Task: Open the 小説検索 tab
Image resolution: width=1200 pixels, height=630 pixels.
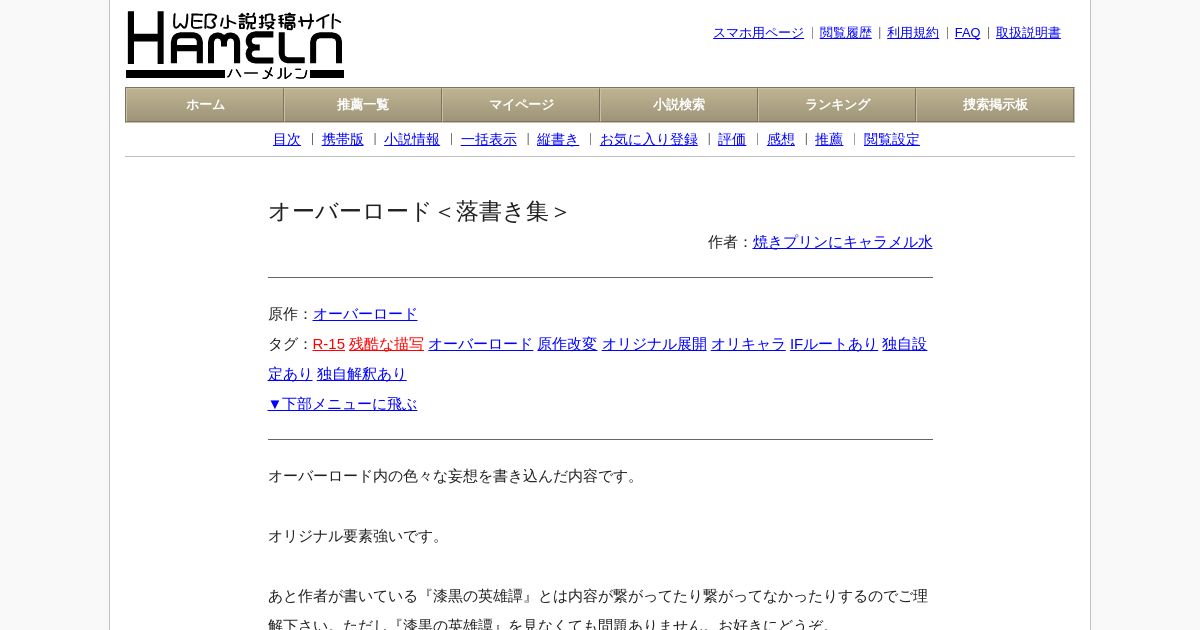Action: 679,105
